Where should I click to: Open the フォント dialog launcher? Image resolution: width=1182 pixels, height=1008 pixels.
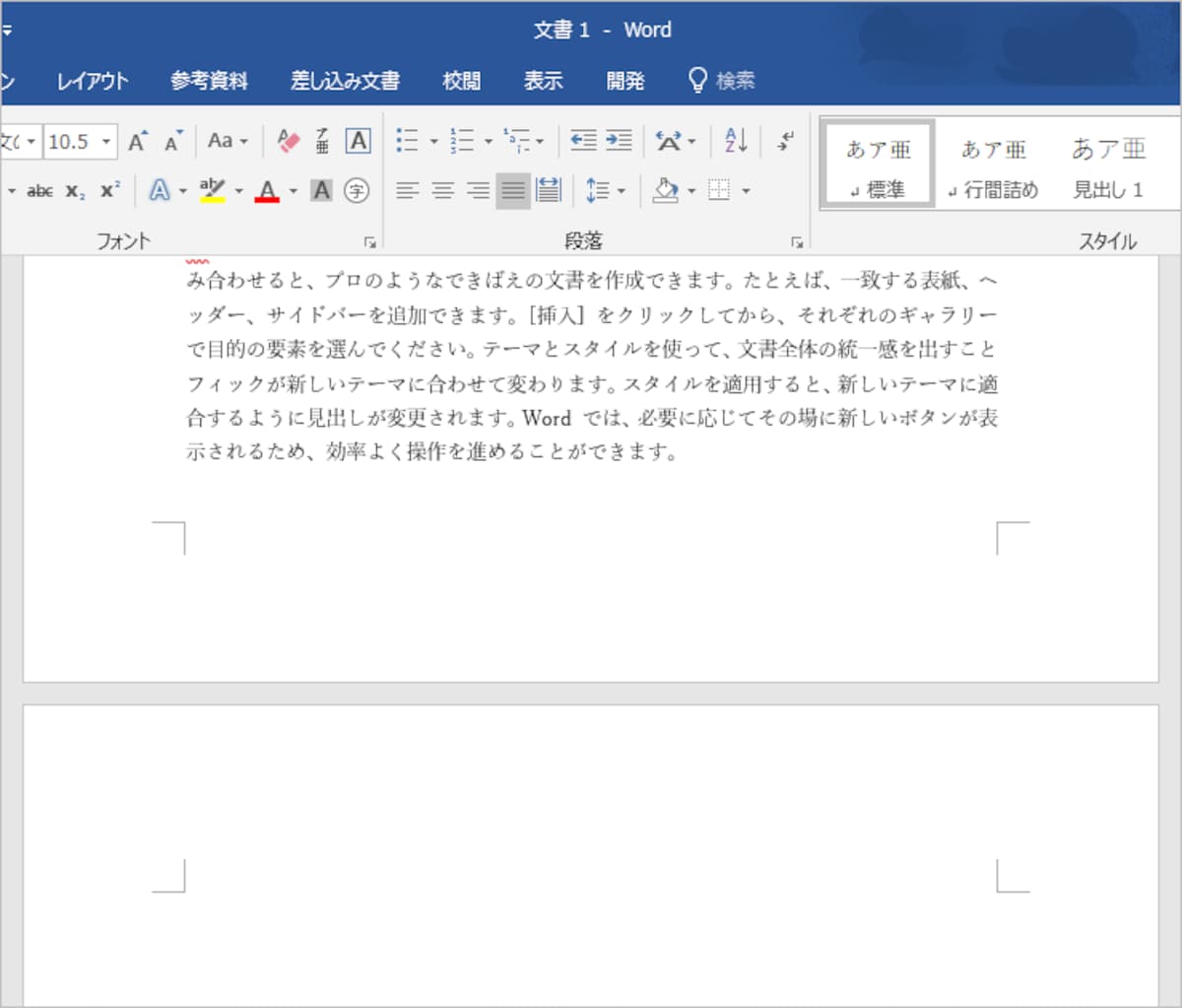coord(369,241)
